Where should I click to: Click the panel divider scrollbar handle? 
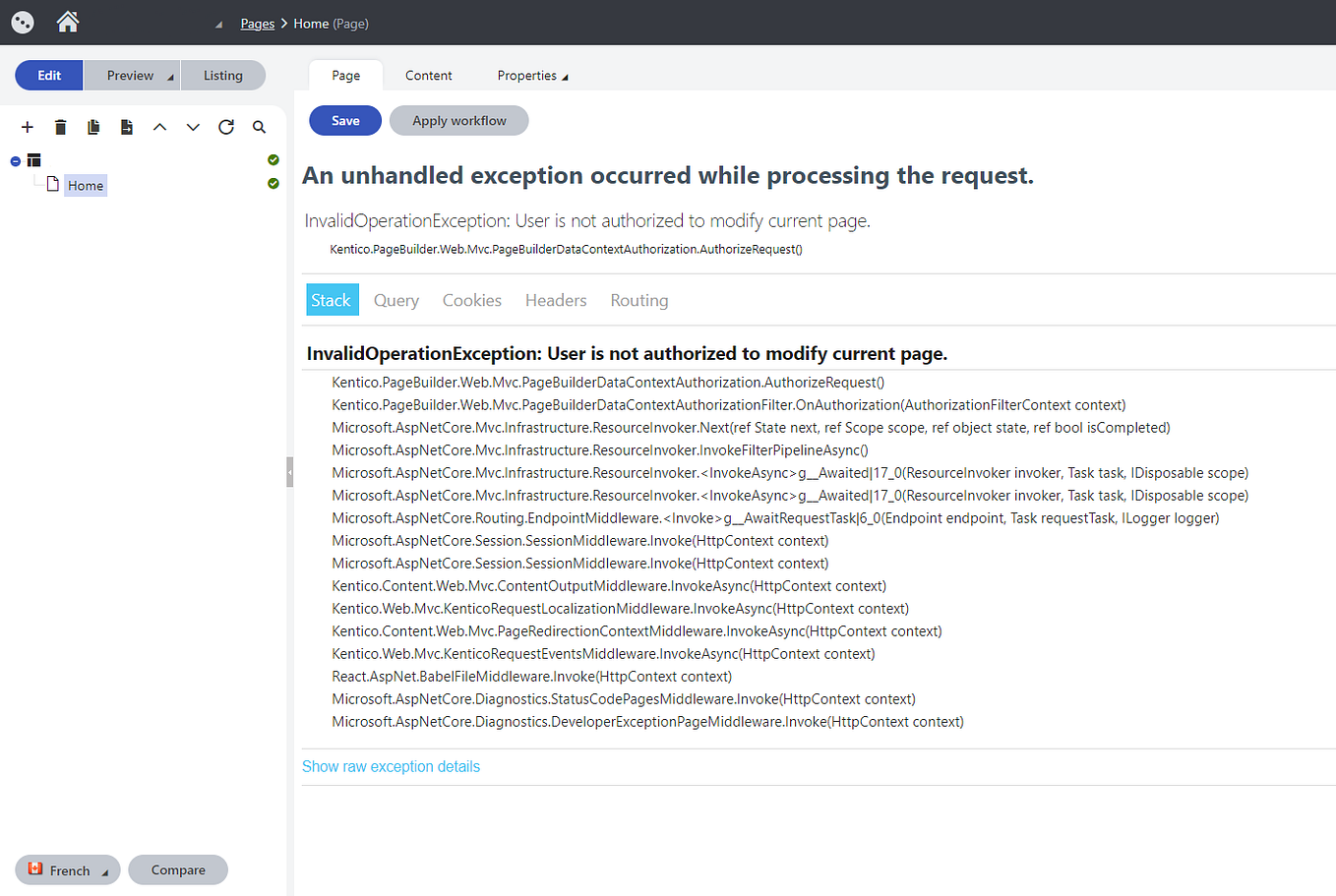pos(287,472)
